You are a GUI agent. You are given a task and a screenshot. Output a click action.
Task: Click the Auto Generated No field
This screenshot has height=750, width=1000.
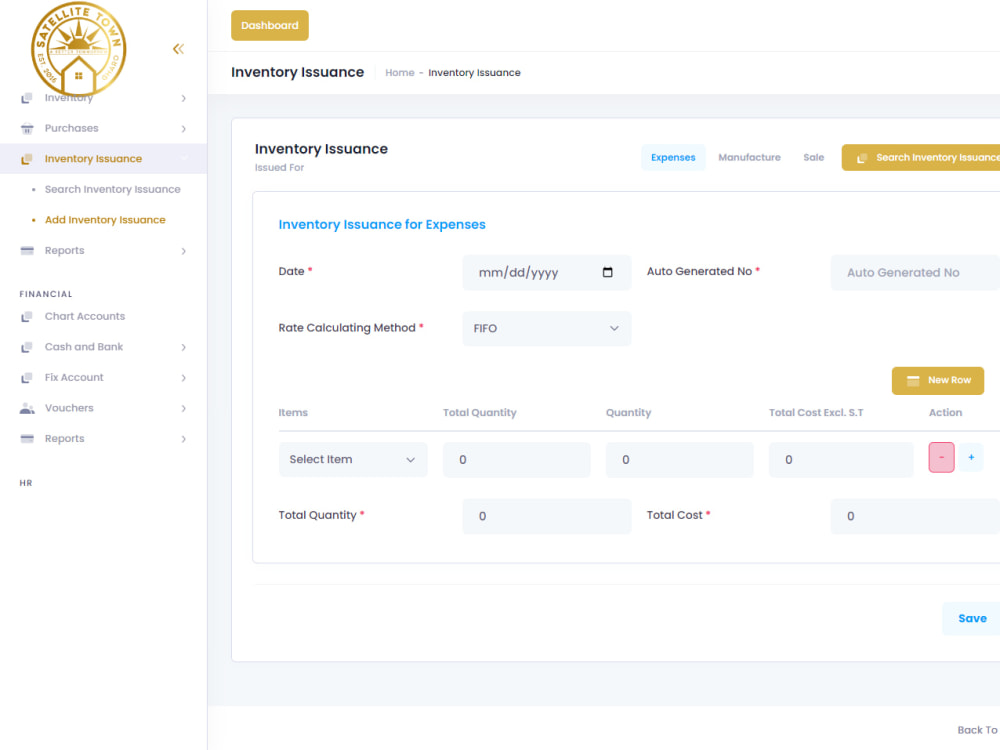coord(915,272)
